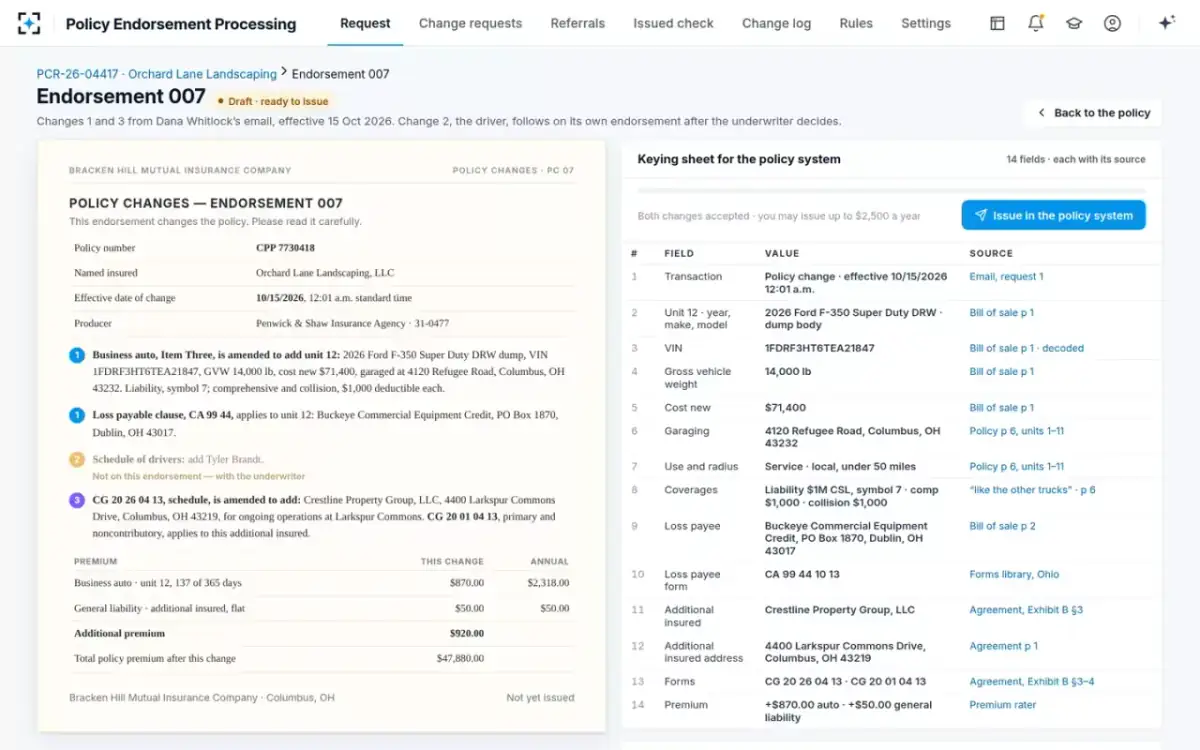Open the Rules tab

[856, 23]
